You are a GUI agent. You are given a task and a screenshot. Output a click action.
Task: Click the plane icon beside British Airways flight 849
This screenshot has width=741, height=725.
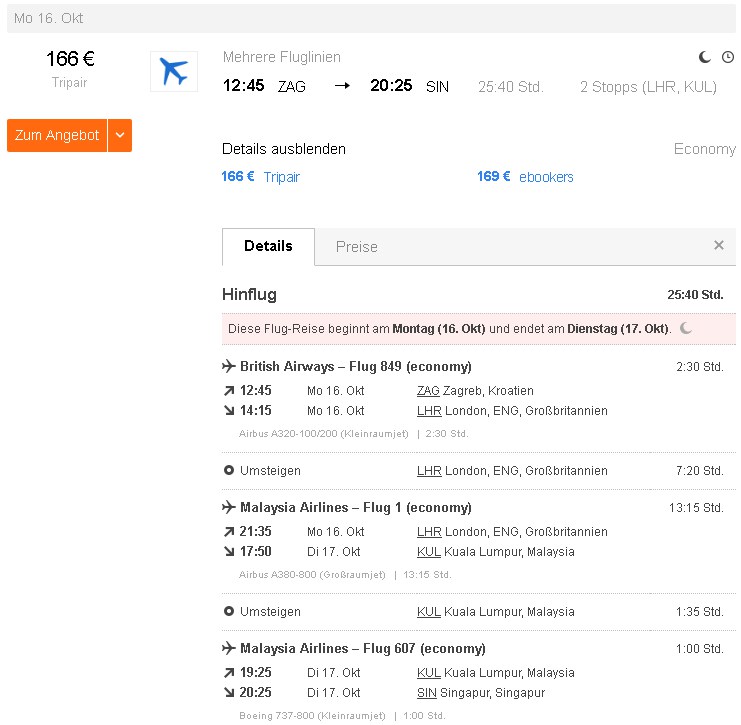pos(229,366)
